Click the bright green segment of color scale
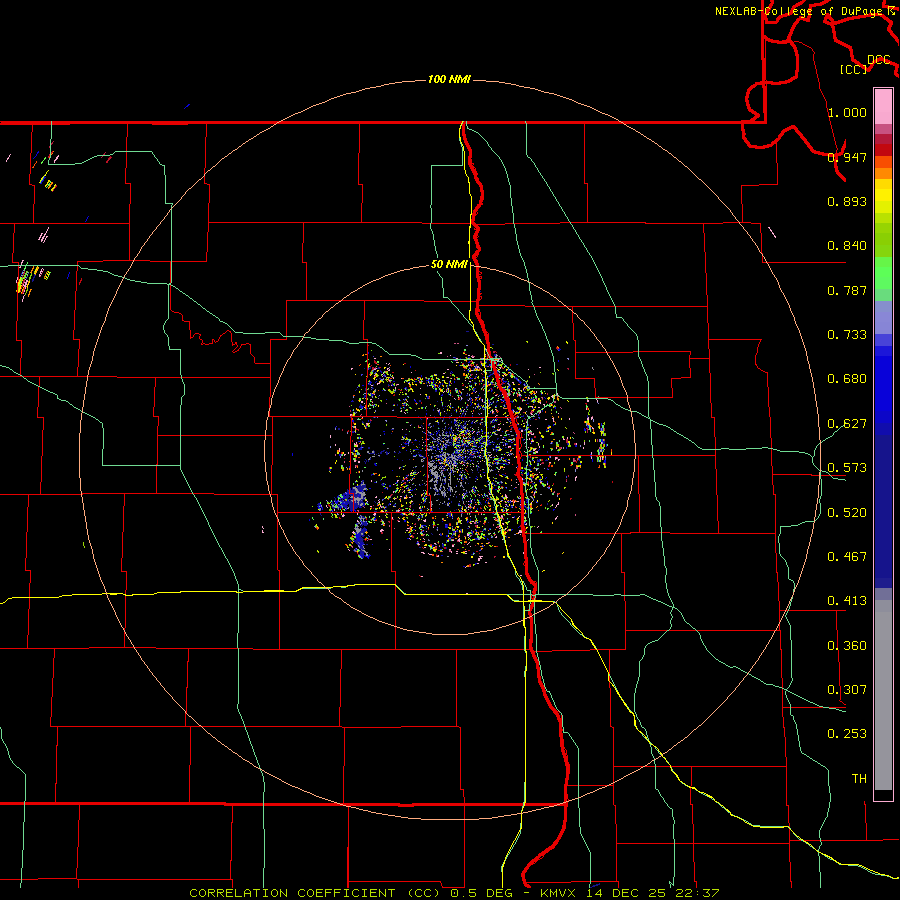The width and height of the screenshot is (900, 900). coord(883,273)
